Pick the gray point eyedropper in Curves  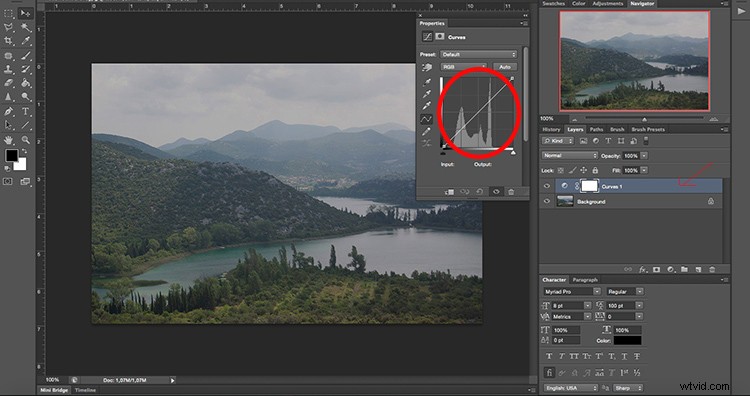click(427, 94)
